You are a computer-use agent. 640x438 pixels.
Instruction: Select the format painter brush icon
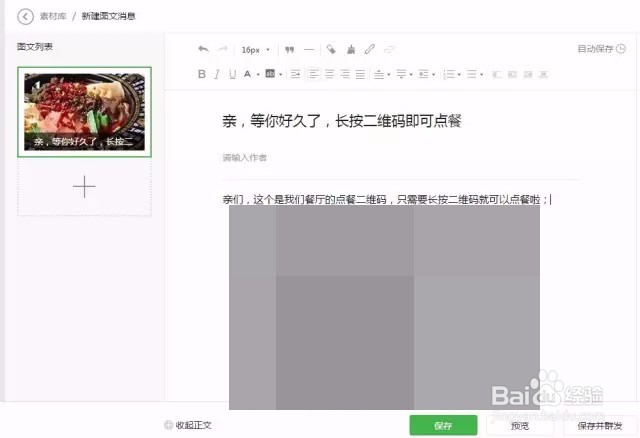tap(351, 49)
